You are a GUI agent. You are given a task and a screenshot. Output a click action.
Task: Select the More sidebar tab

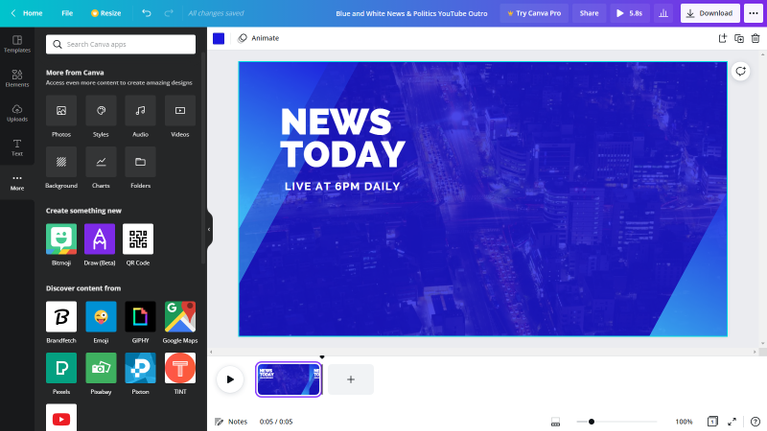(17, 182)
